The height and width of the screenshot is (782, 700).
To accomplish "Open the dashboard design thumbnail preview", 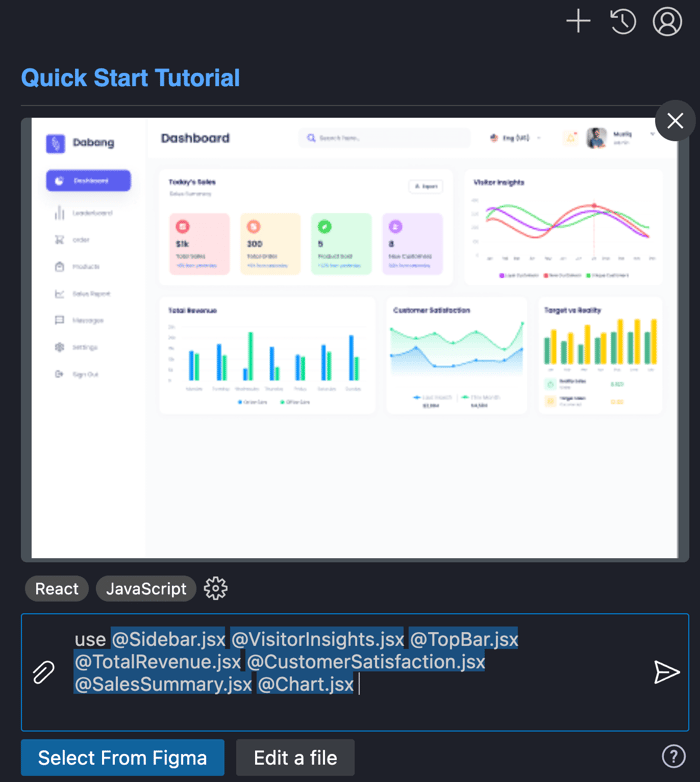I will click(354, 338).
